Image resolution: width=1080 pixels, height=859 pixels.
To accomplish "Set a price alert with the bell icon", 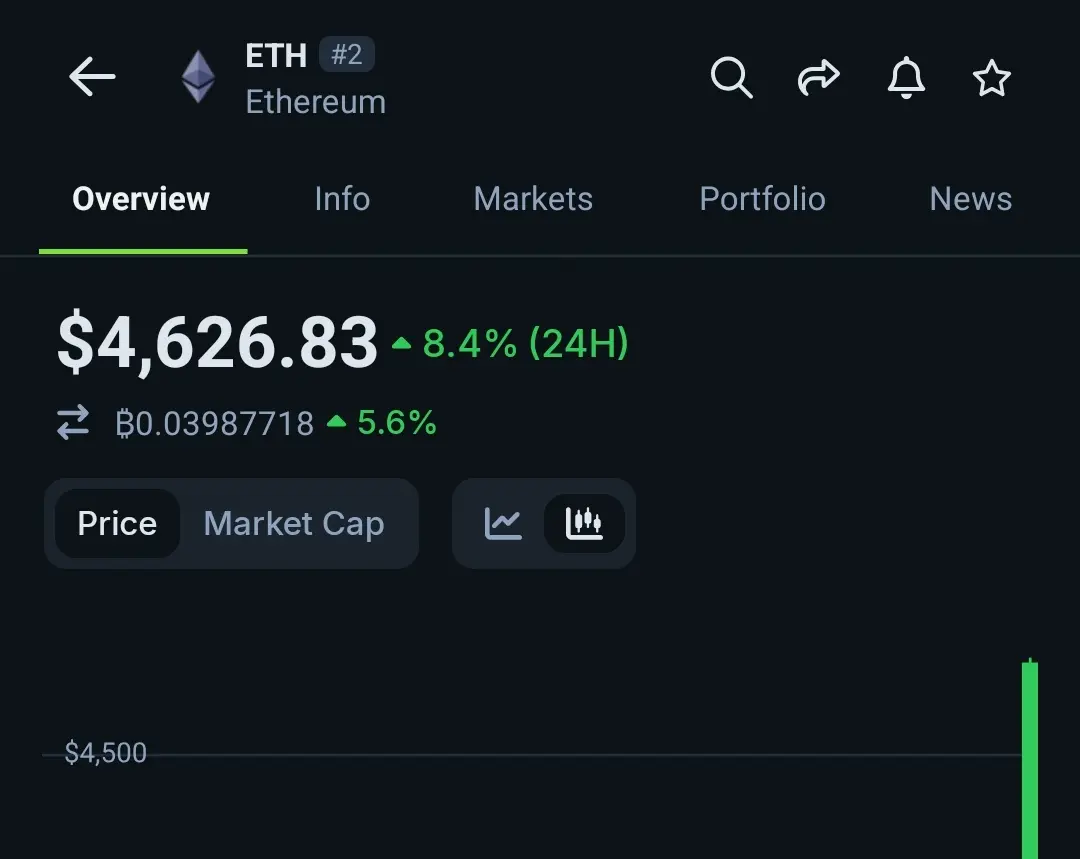I will 906,77.
